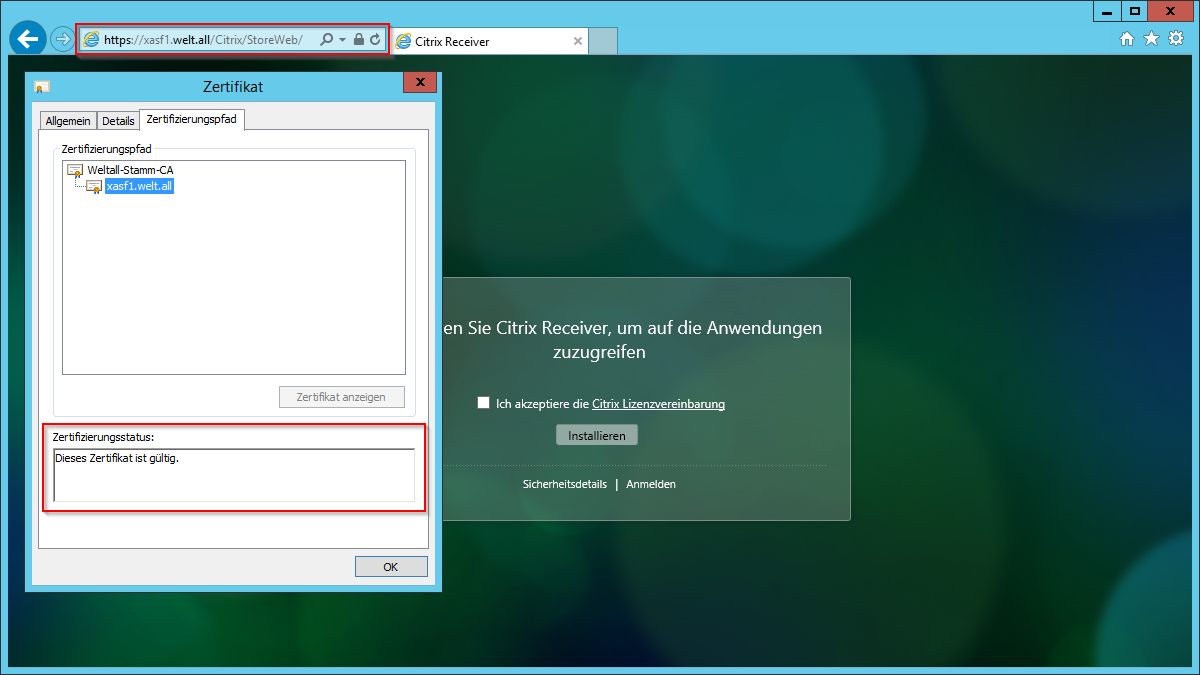Minimize the browser window
This screenshot has height=675, width=1200.
(x=1105, y=11)
